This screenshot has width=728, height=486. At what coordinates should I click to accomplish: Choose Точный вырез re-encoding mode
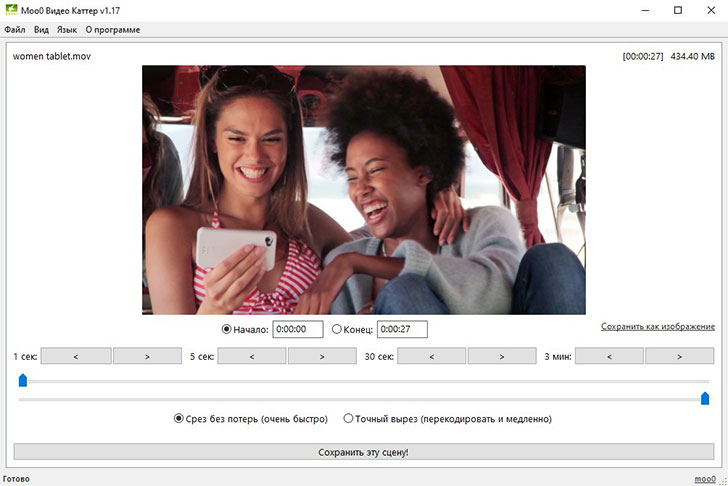pyautogui.click(x=349, y=419)
